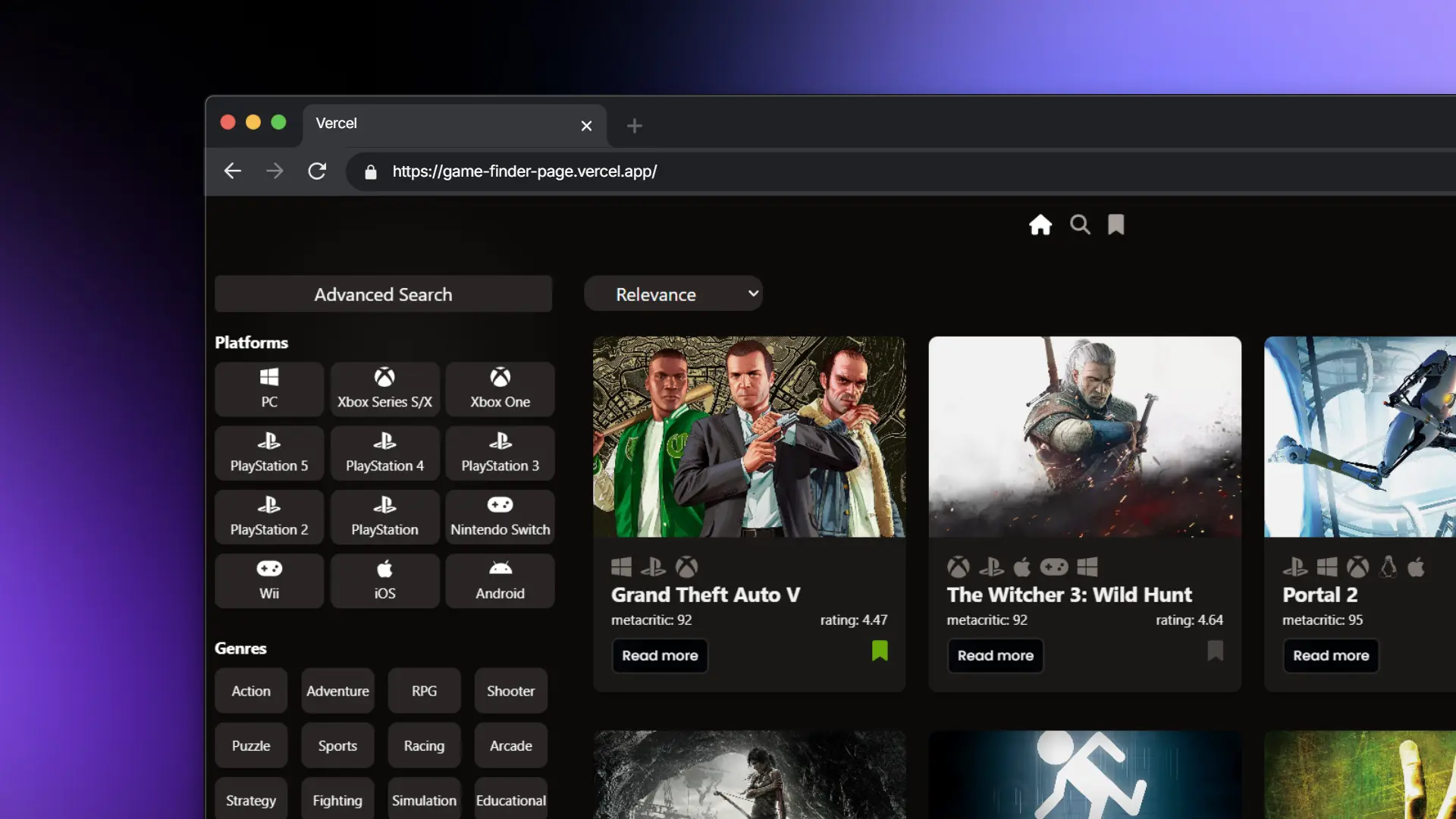
Task: Open a new browser tab with plus
Action: (635, 126)
